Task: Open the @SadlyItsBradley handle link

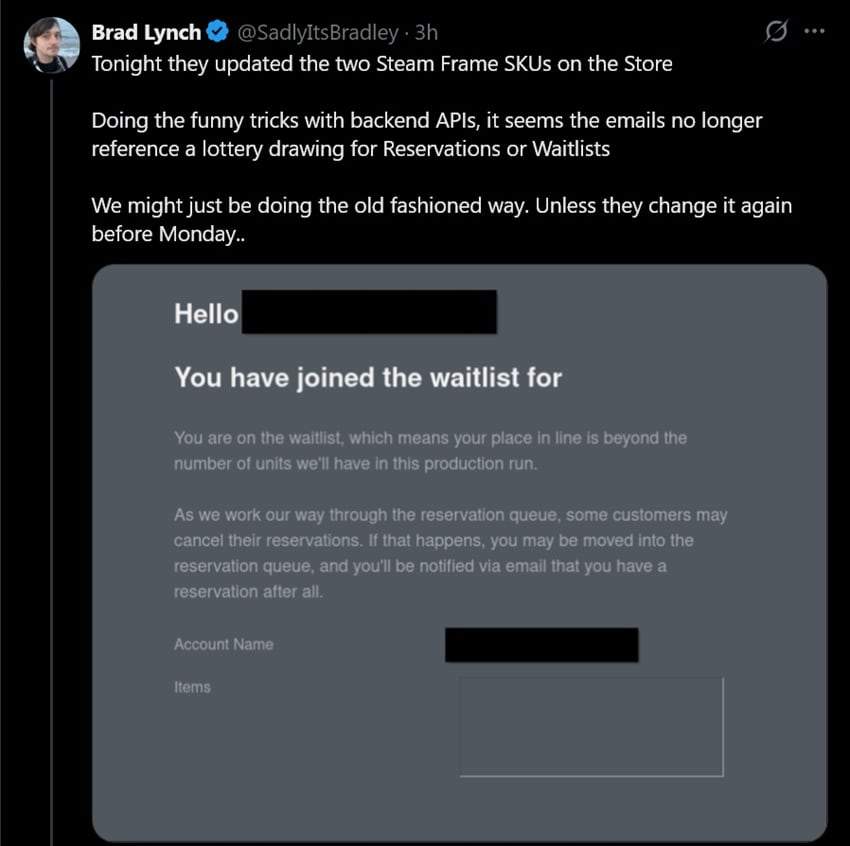Action: click(318, 33)
